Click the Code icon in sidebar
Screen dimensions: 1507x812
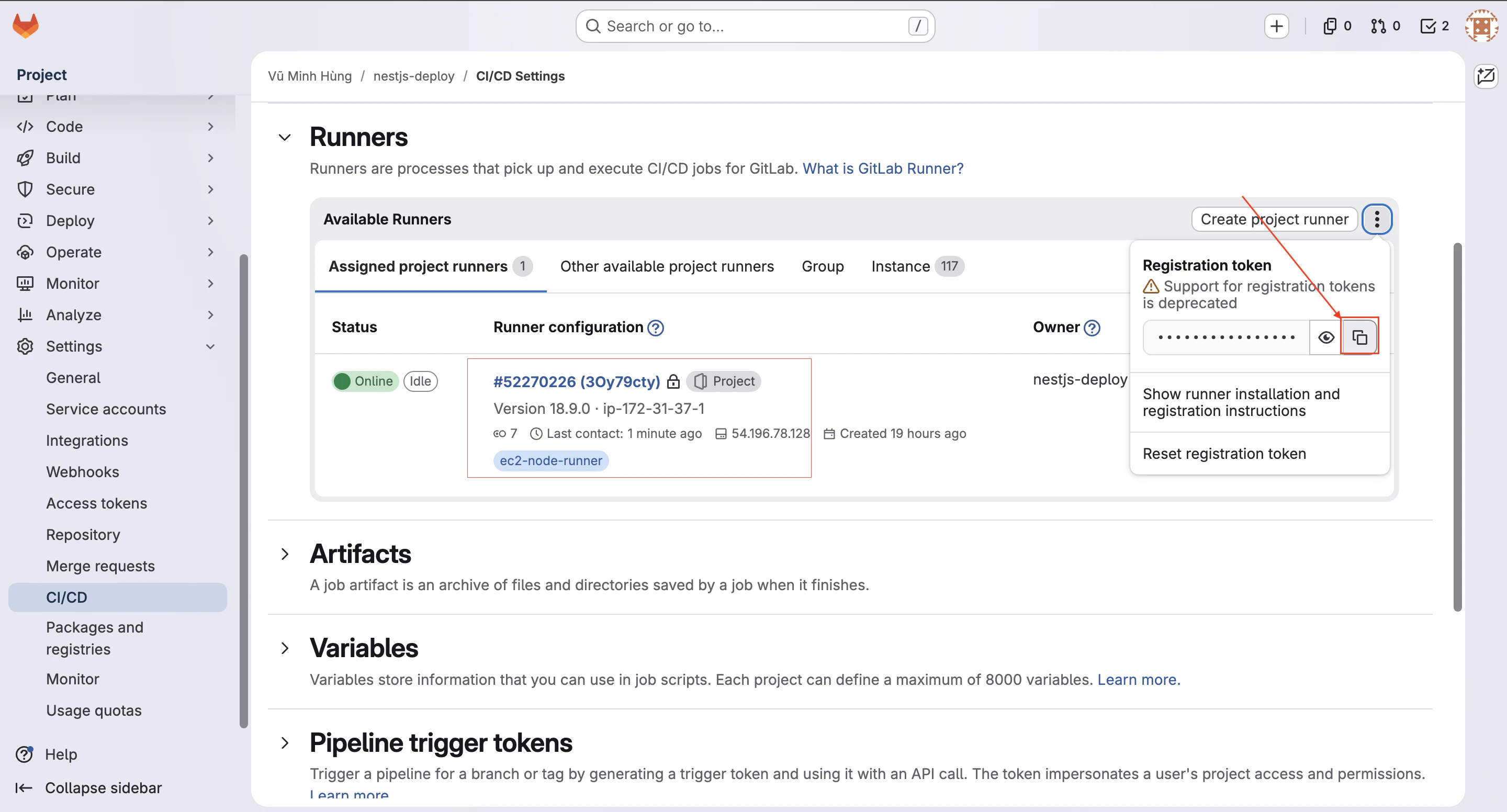click(x=25, y=127)
